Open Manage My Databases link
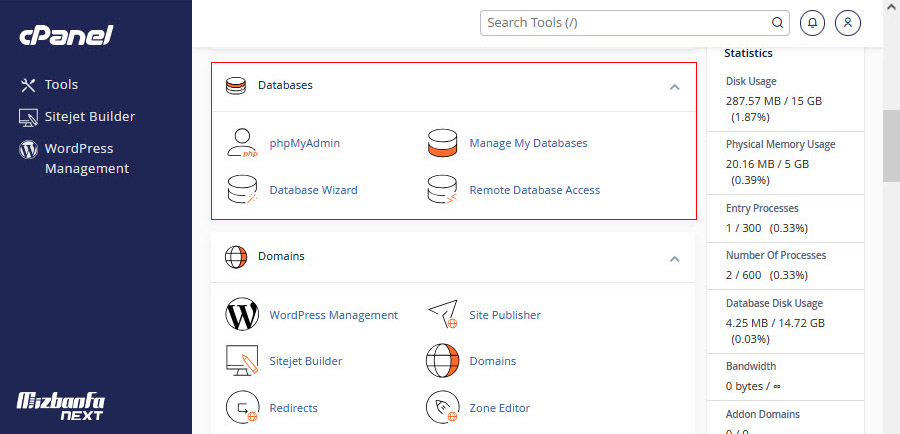This screenshot has height=434, width=900. click(x=529, y=143)
